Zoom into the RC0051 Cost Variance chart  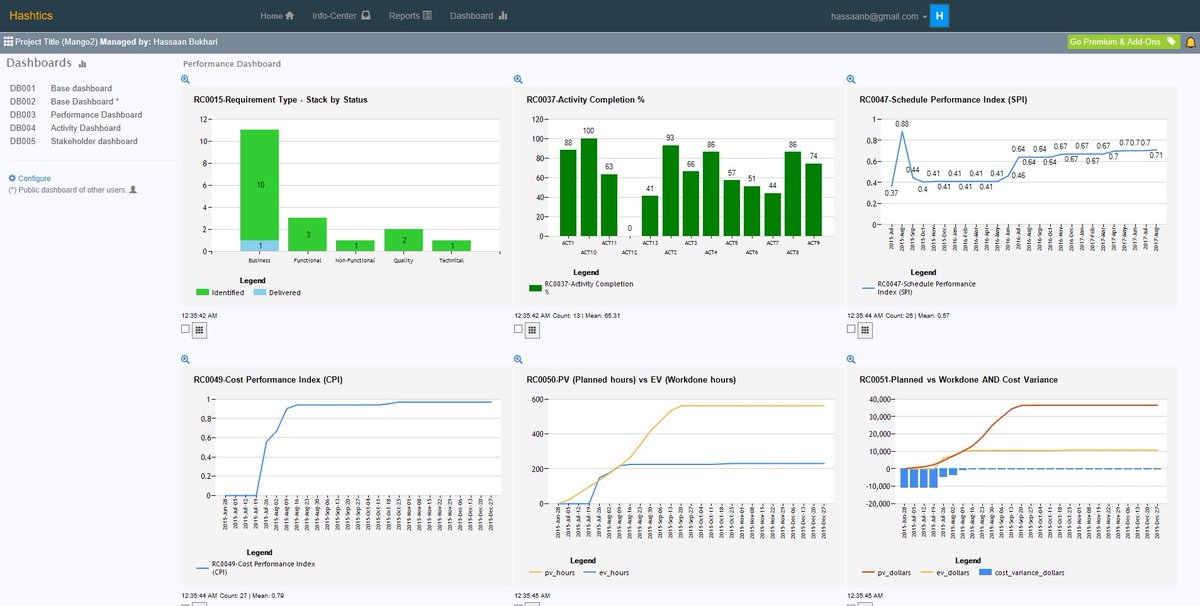point(851,360)
